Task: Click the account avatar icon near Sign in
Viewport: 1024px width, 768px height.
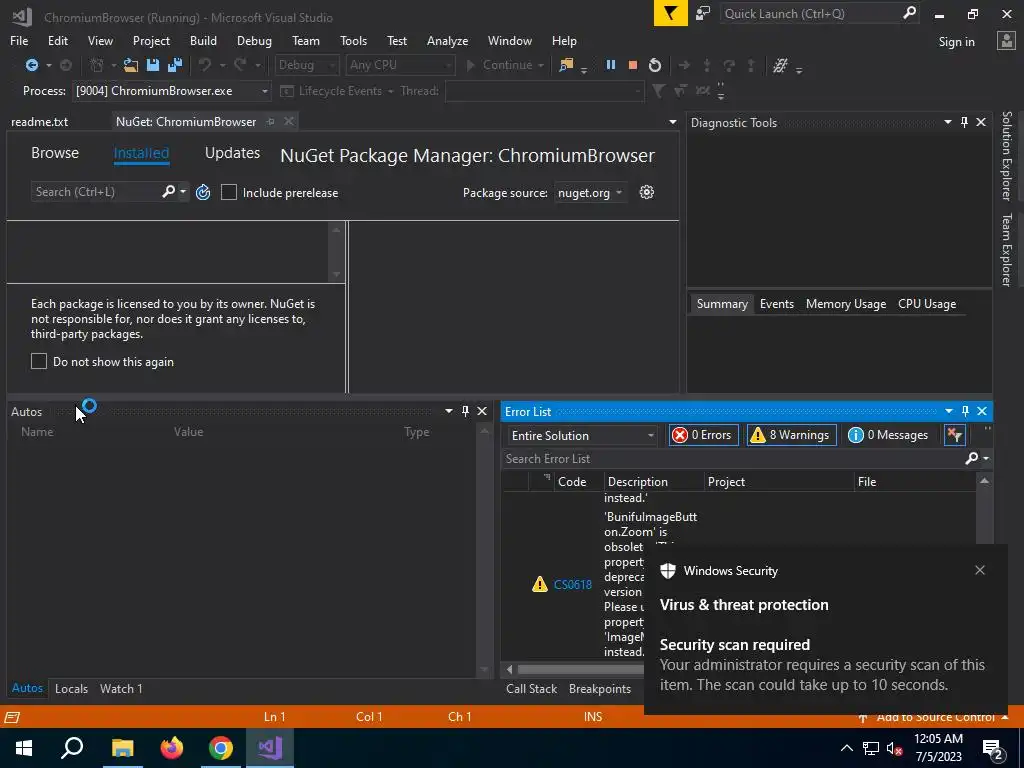Action: point(1006,40)
